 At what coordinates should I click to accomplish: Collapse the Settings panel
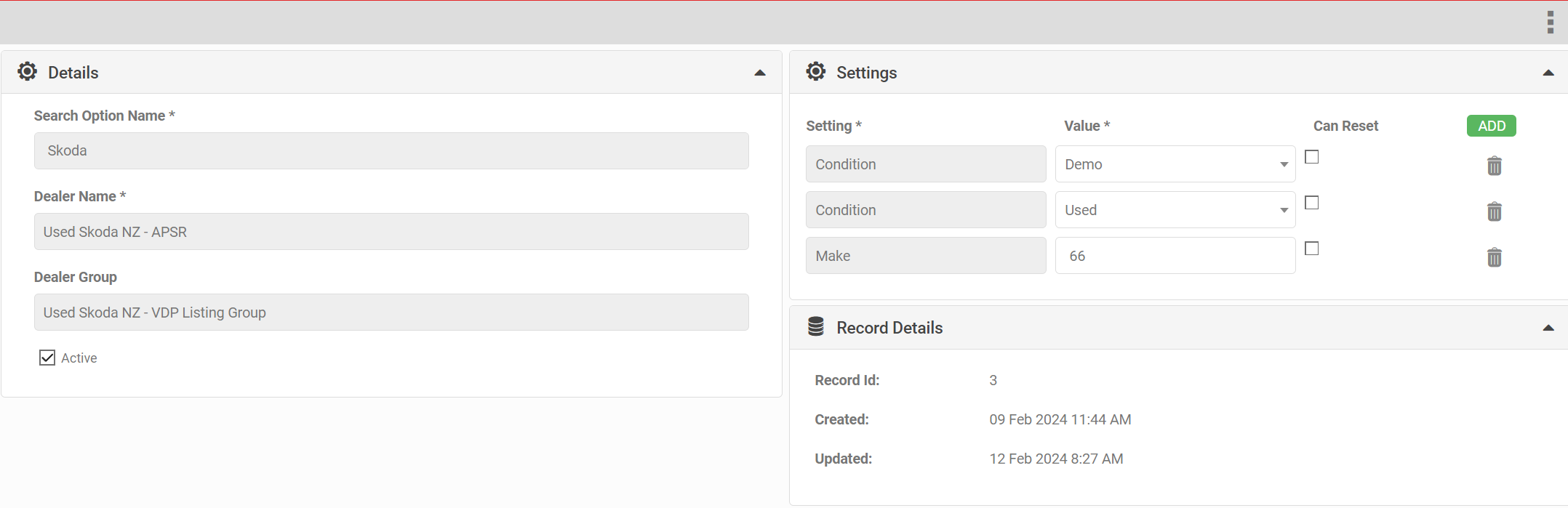point(1548,73)
